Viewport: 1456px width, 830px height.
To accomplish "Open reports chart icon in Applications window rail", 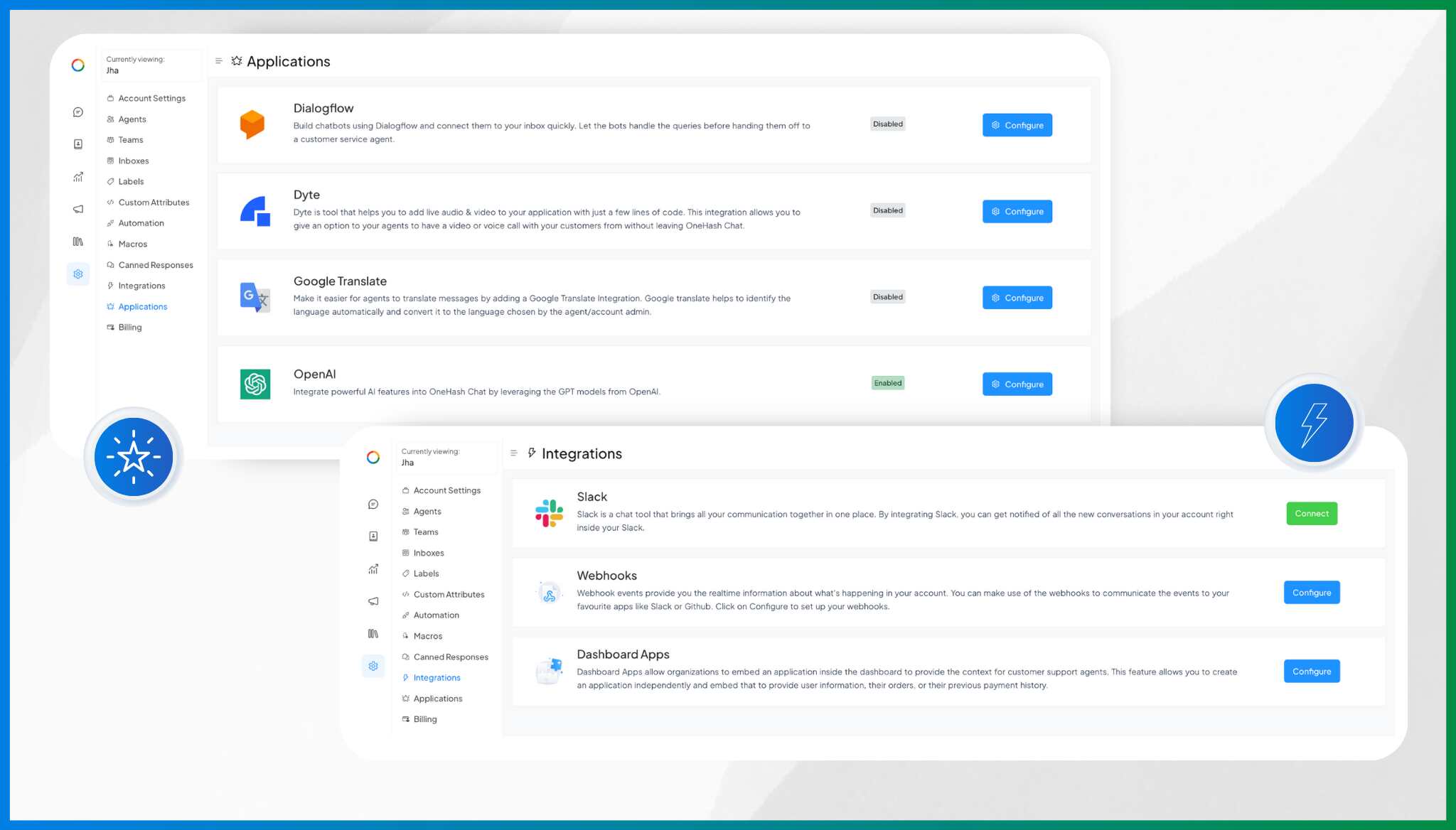I will pos(78,177).
